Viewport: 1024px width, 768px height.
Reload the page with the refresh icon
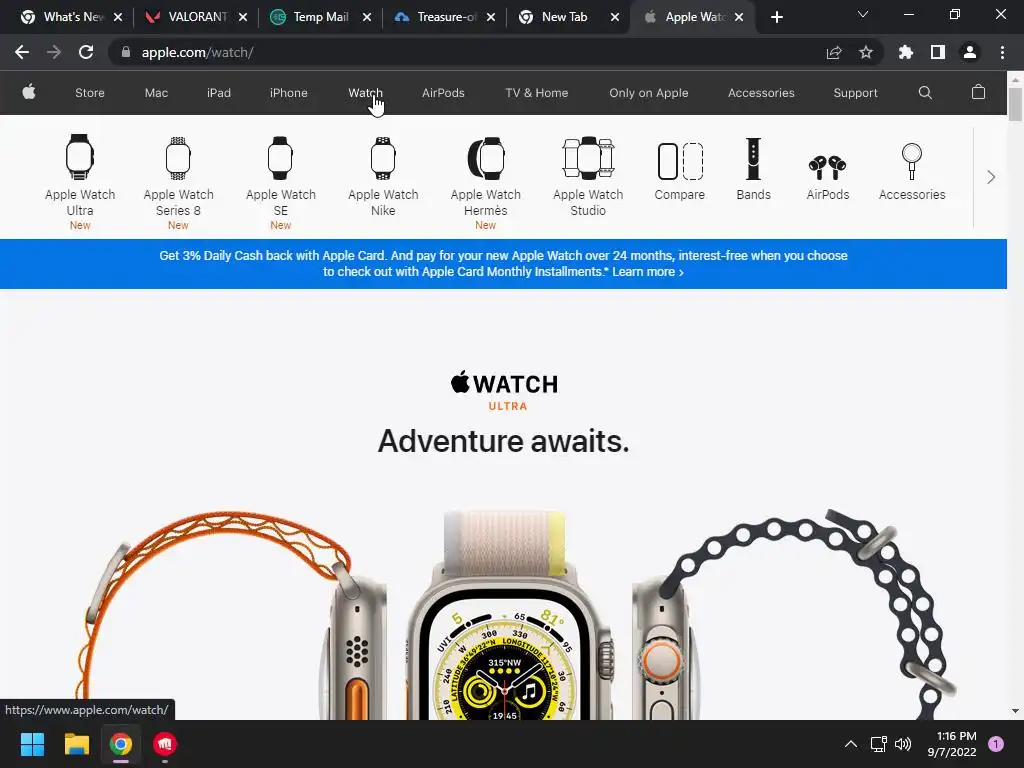point(86,52)
